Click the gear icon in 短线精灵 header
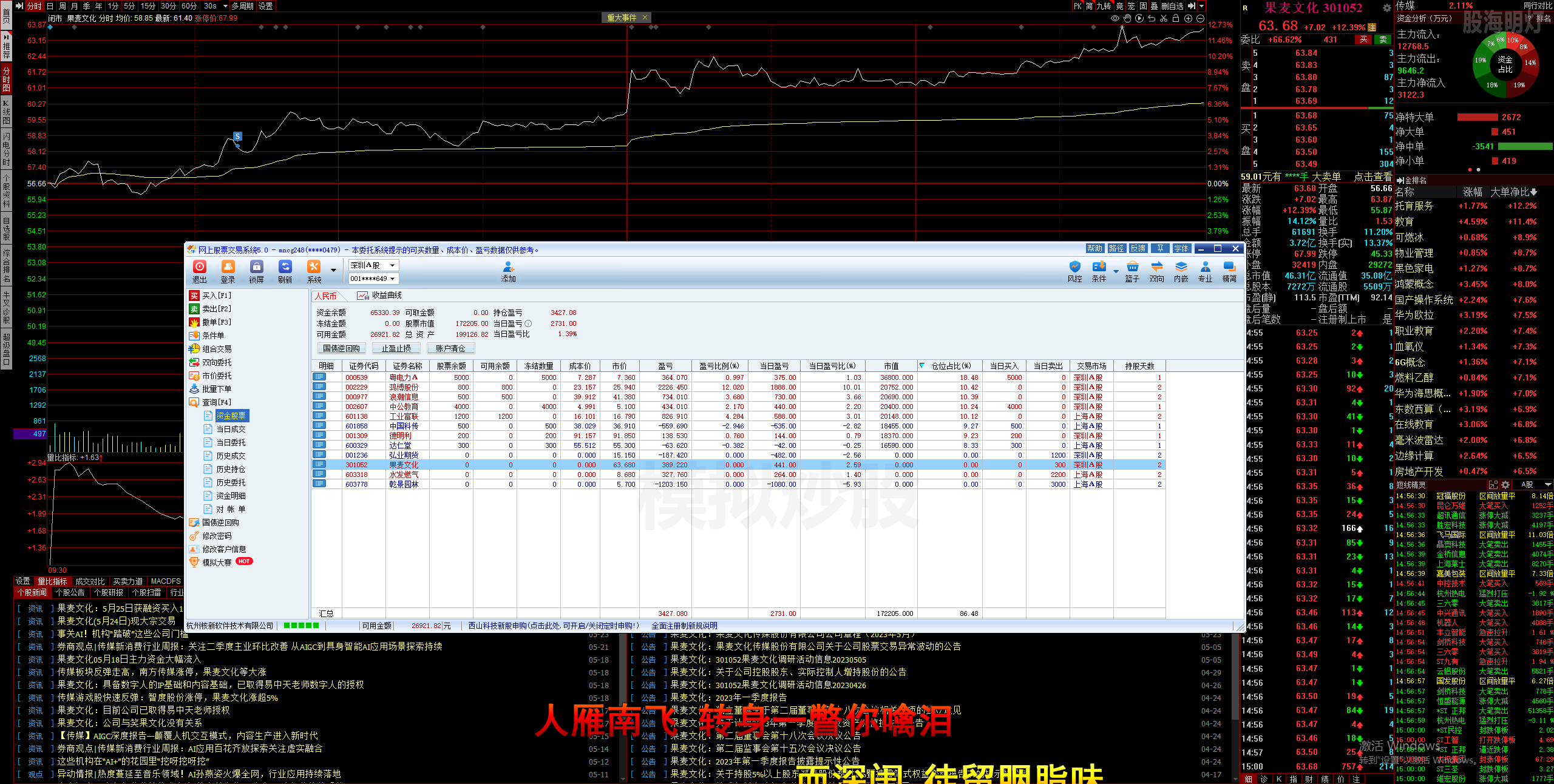Viewport: 1554px width, 784px height. pyautogui.click(x=1505, y=485)
